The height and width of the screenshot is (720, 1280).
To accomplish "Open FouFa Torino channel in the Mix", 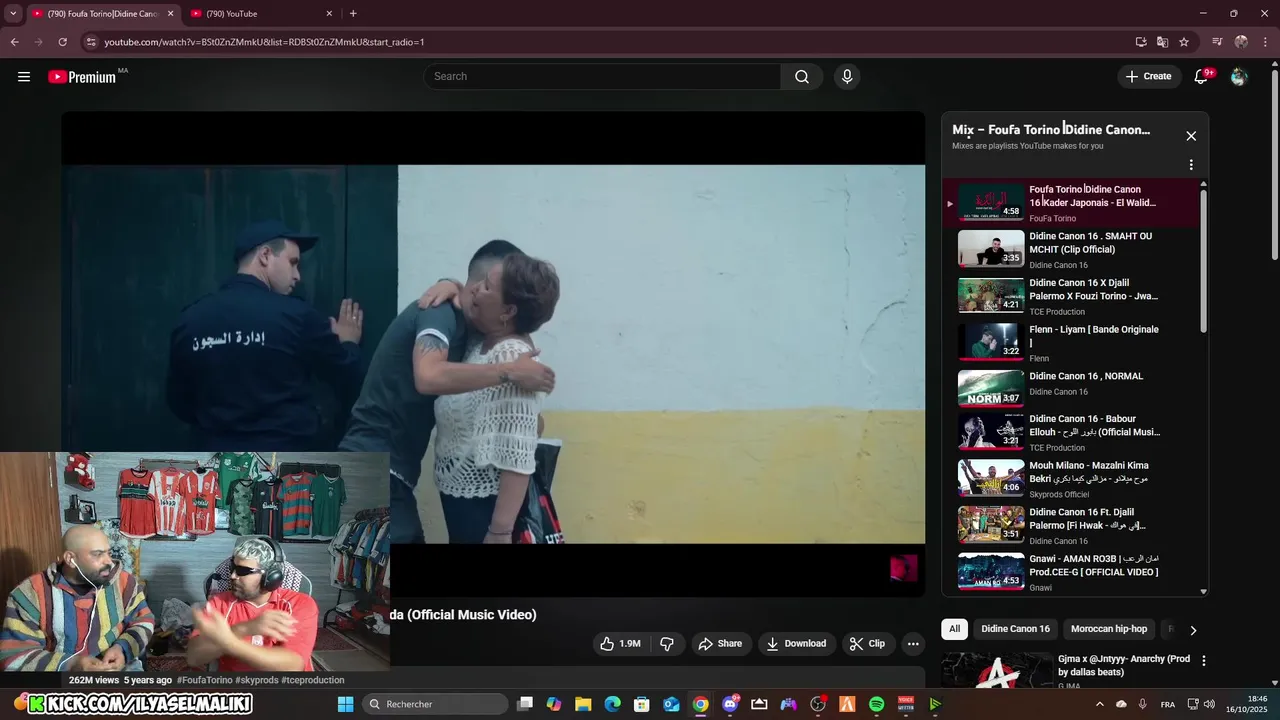I will (x=1052, y=218).
